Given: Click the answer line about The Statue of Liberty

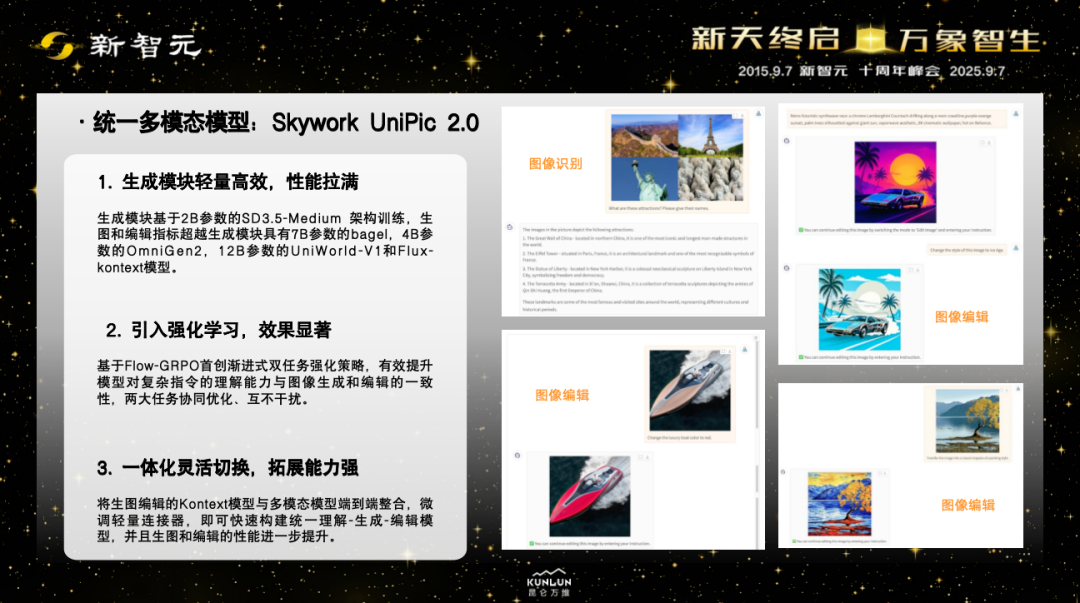Looking at the screenshot, I should click(638, 272).
